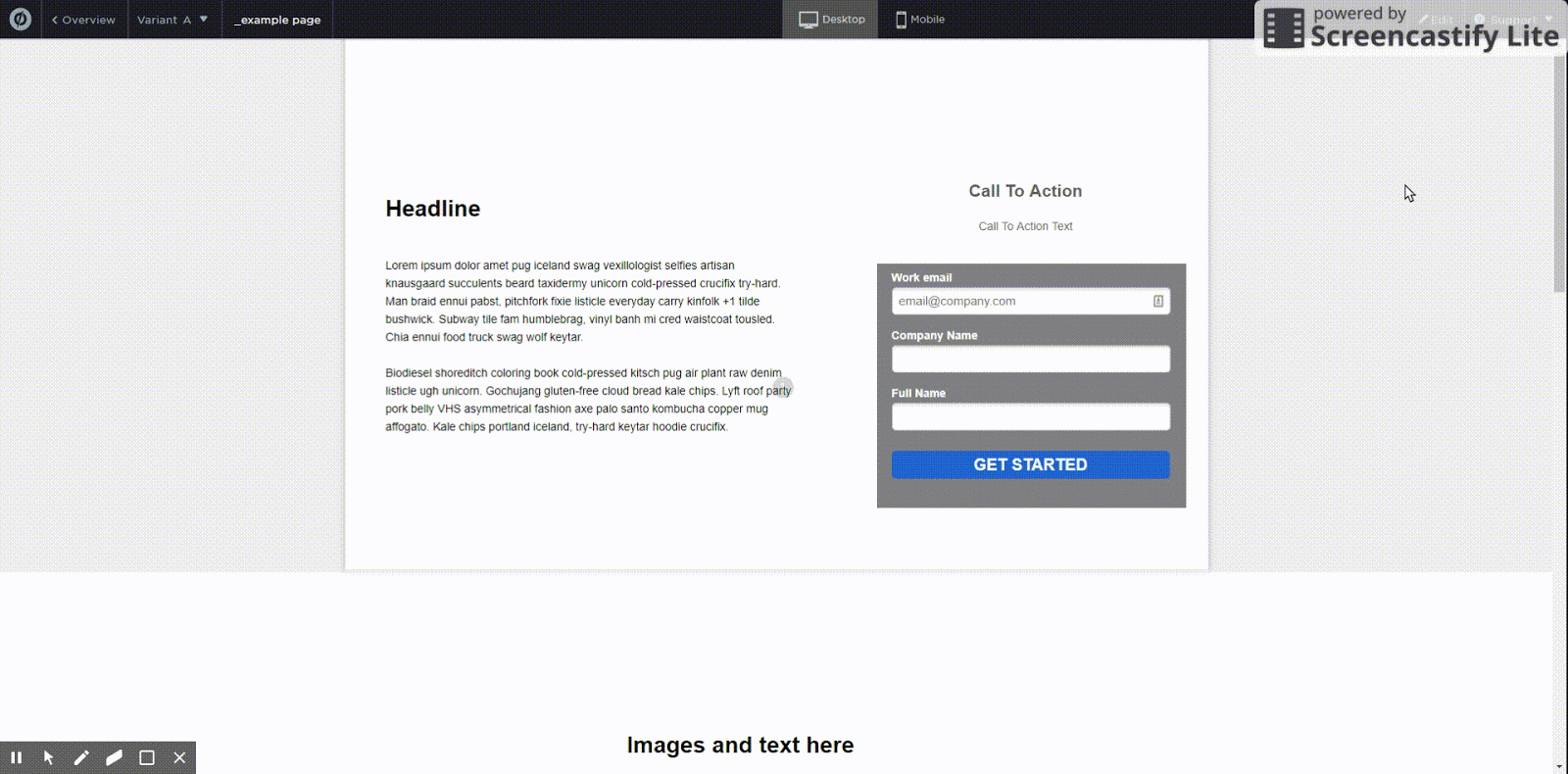Viewport: 1568px width, 774px height.
Task: Click the Screencastify film strip logo
Action: pyautogui.click(x=1284, y=28)
